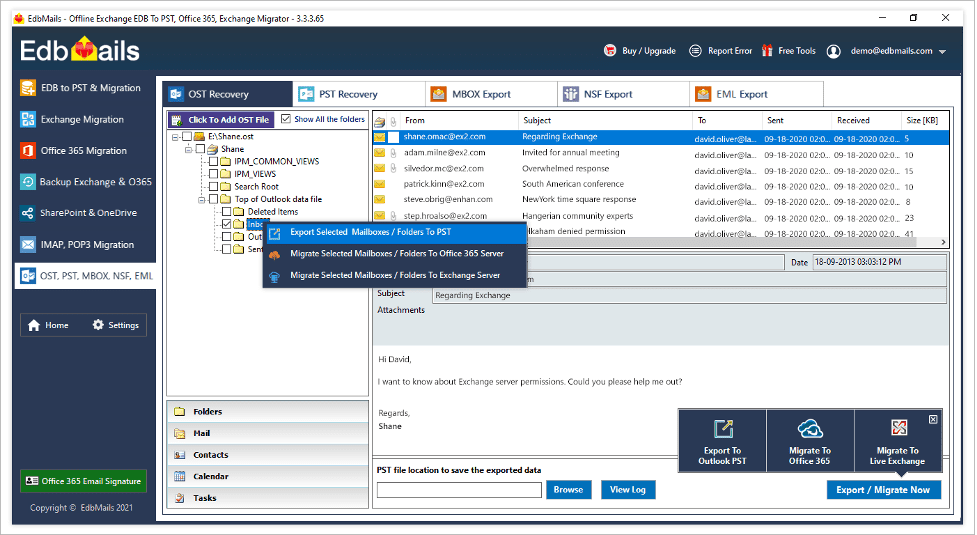977x535 pixels.
Task: Click the Folders panel icon
Action: [180, 412]
